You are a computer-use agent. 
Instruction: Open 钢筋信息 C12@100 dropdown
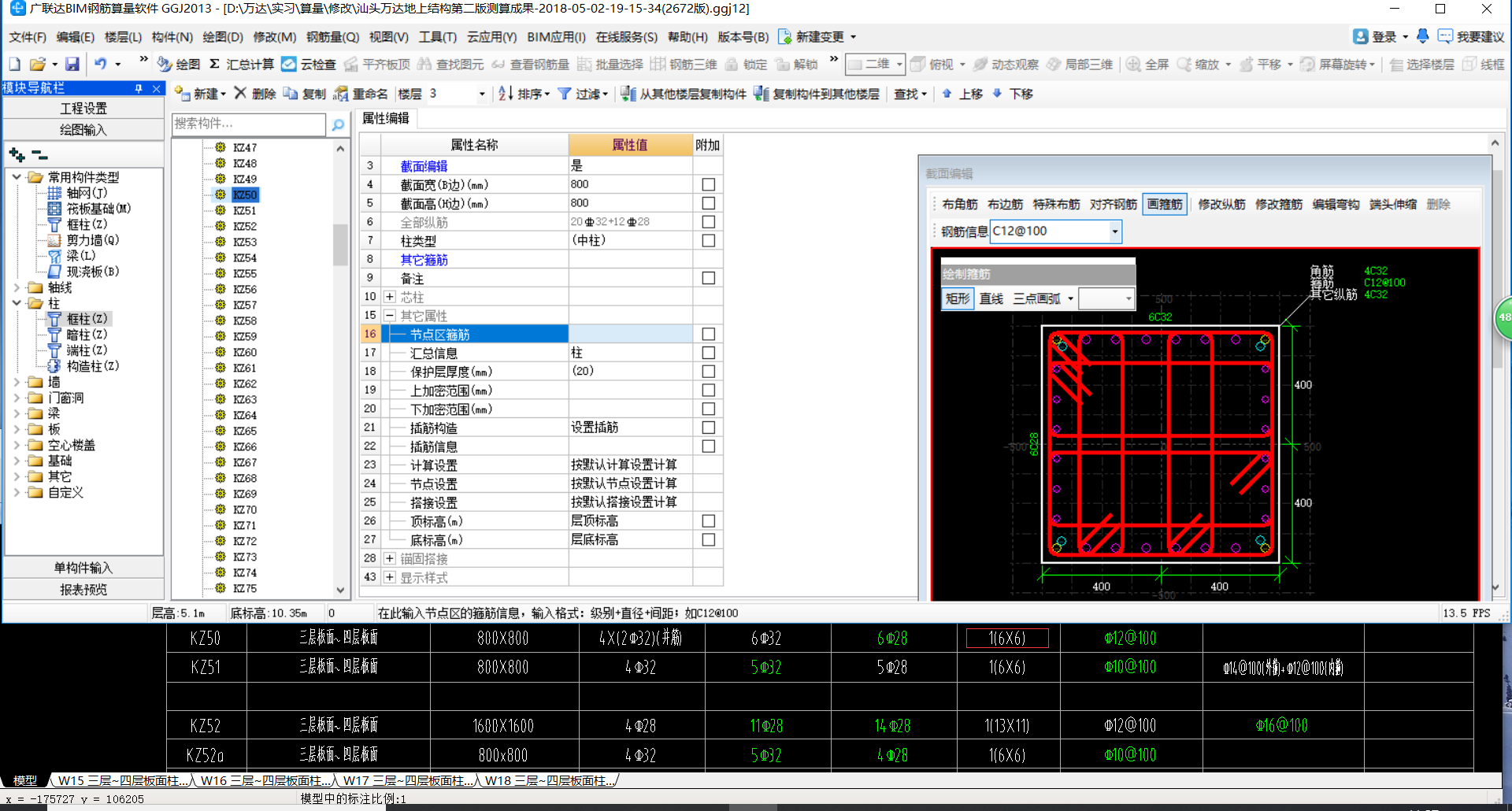click(1114, 231)
